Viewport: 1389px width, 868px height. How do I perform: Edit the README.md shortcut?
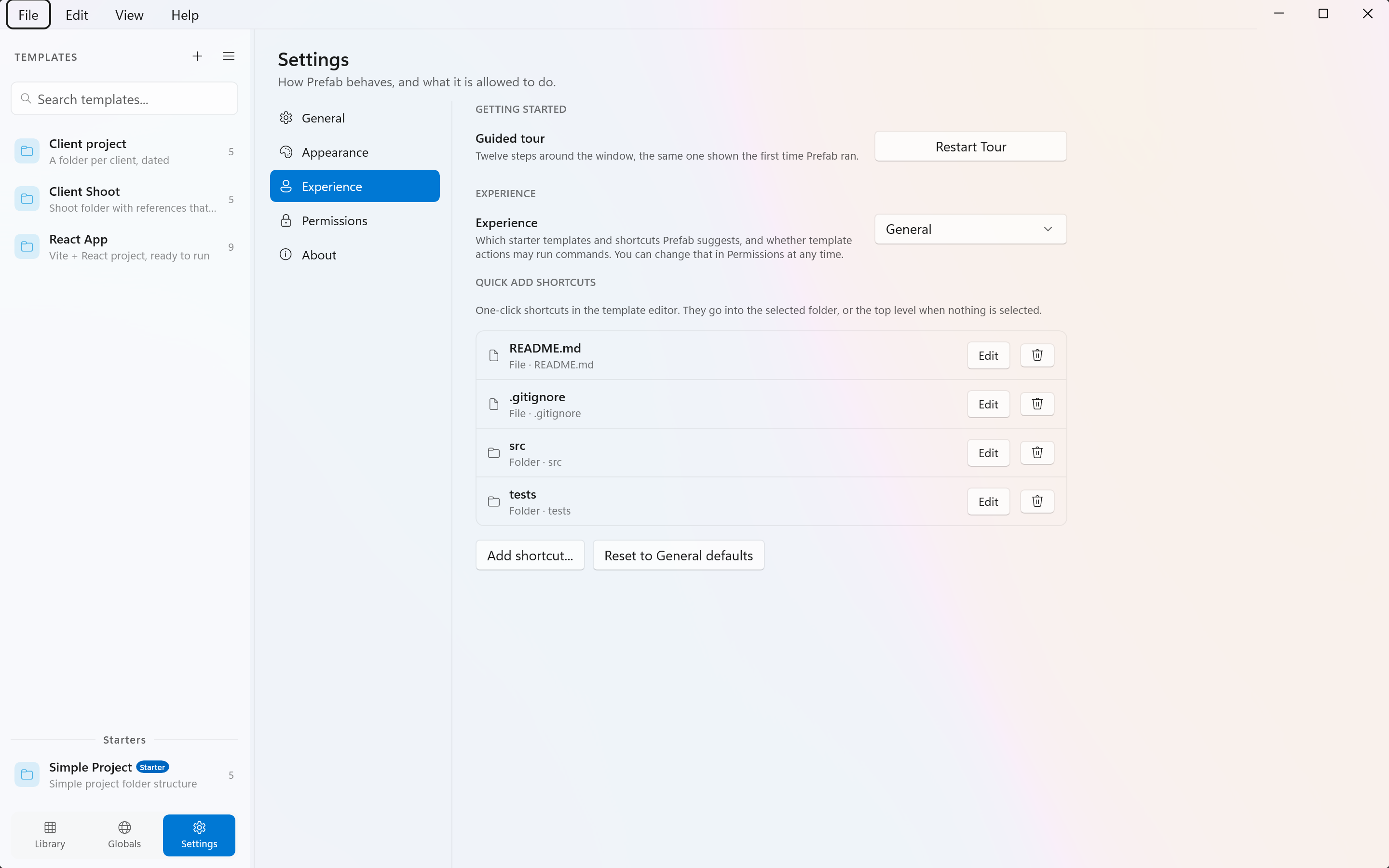tap(988, 356)
